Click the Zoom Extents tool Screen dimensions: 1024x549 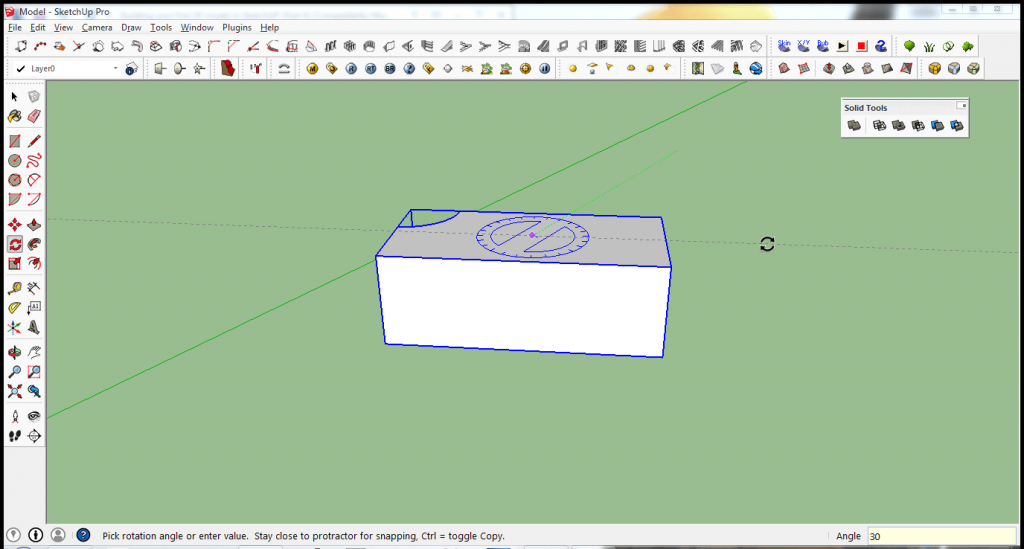click(x=14, y=392)
